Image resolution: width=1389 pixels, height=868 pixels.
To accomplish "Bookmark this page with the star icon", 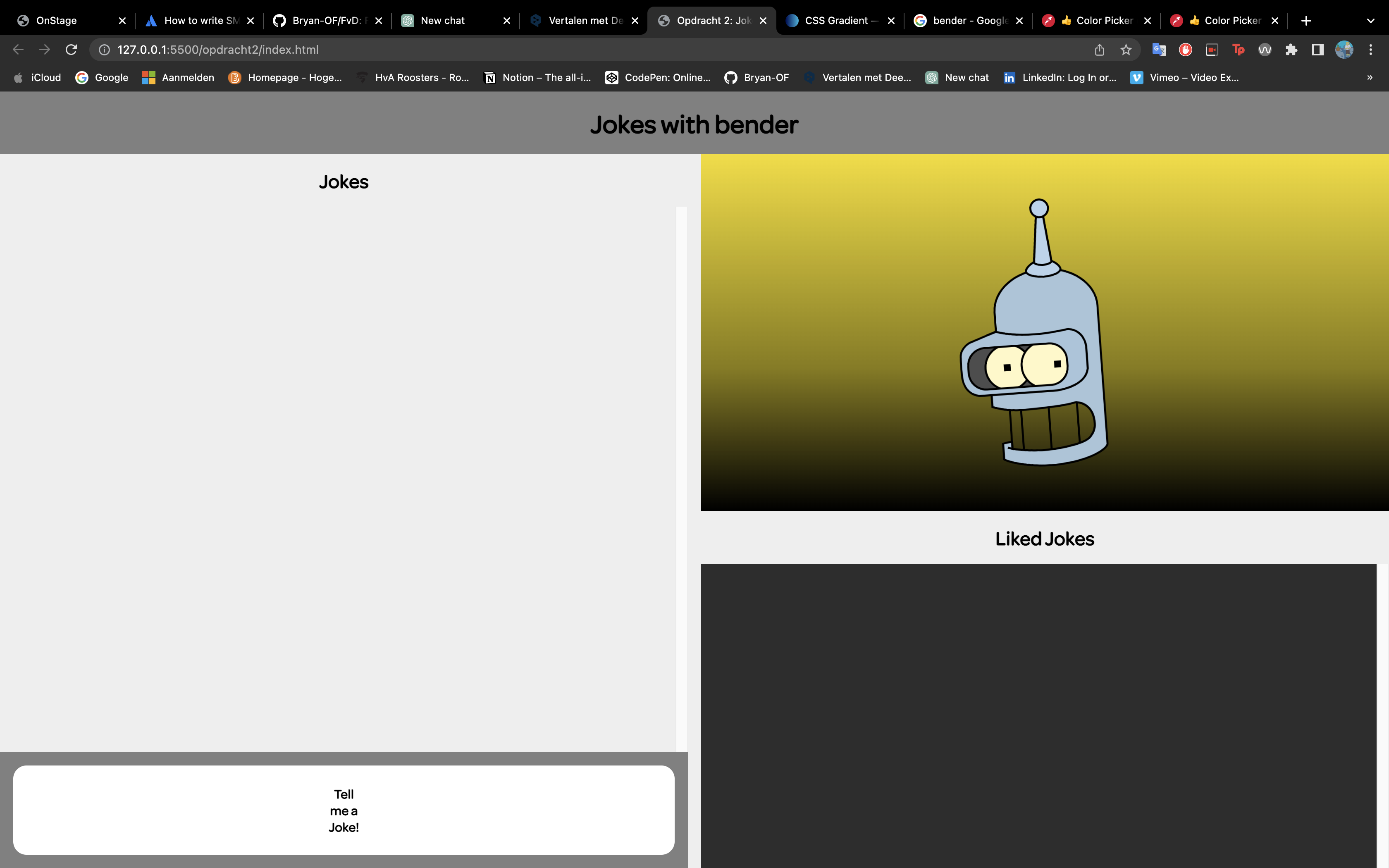I will [x=1126, y=50].
